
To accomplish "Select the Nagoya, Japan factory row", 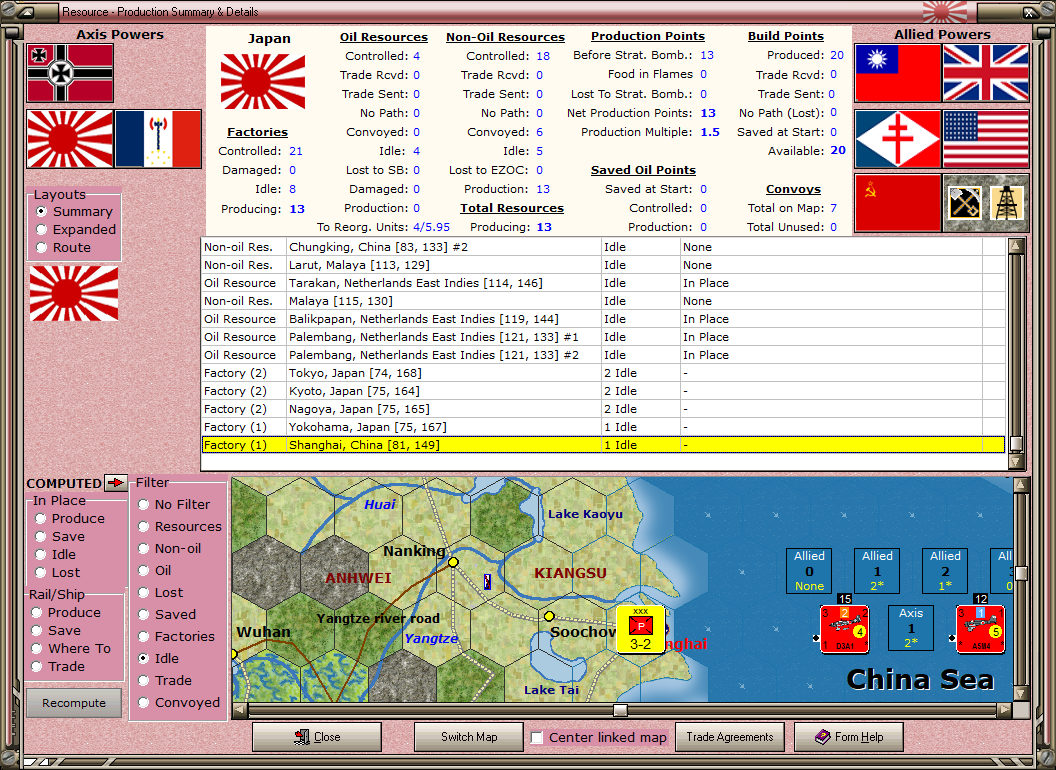I will pos(603,409).
